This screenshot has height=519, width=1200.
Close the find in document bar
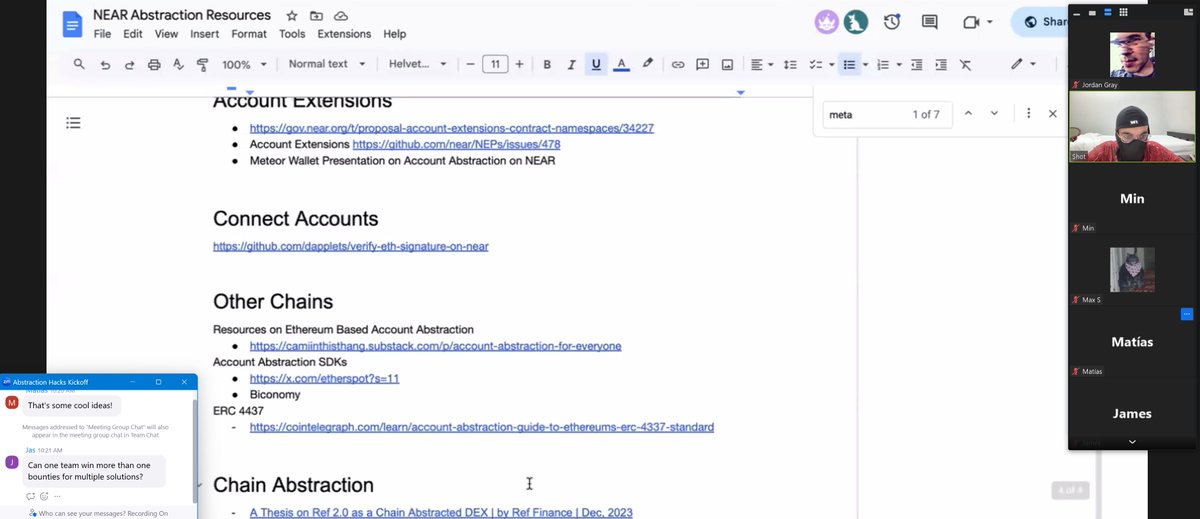tap(1052, 114)
